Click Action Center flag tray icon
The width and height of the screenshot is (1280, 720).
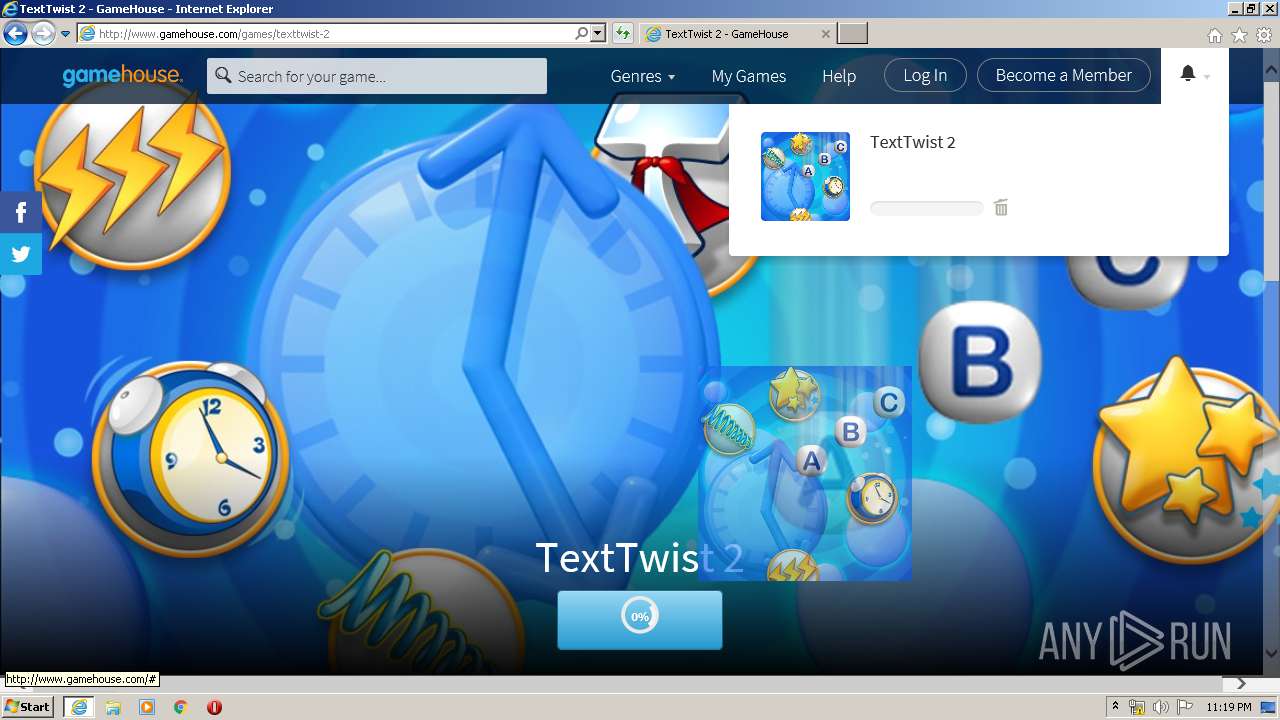pyautogui.click(x=1184, y=707)
